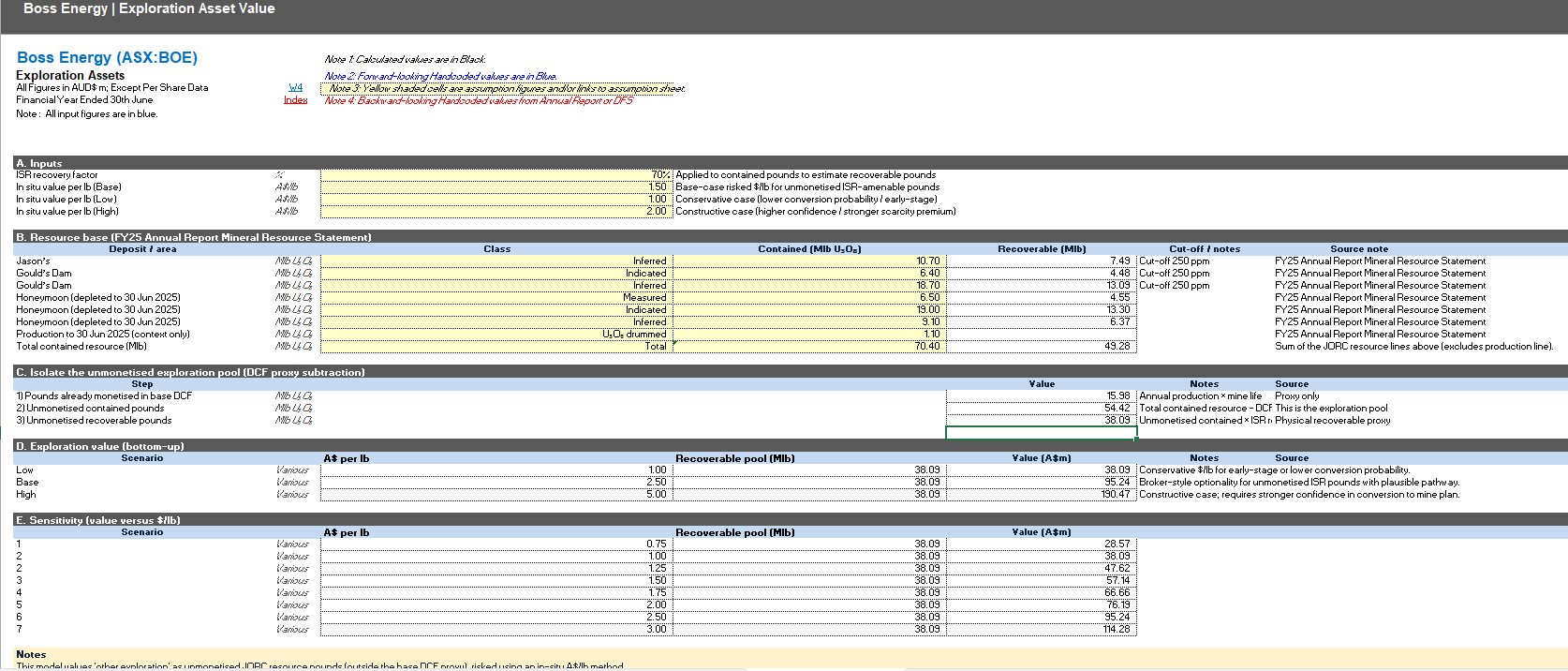This screenshot has height=671, width=1568.
Task: Select sensitivity value 57.14
Action: coord(1042,580)
